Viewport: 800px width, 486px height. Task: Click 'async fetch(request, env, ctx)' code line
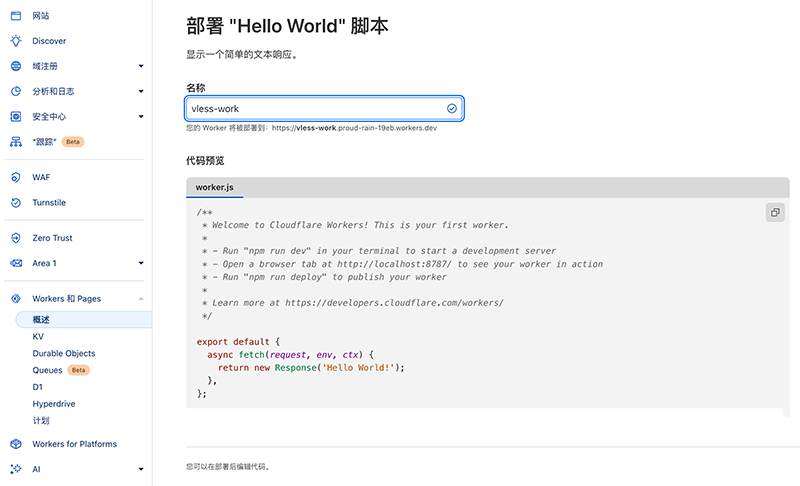pos(290,354)
